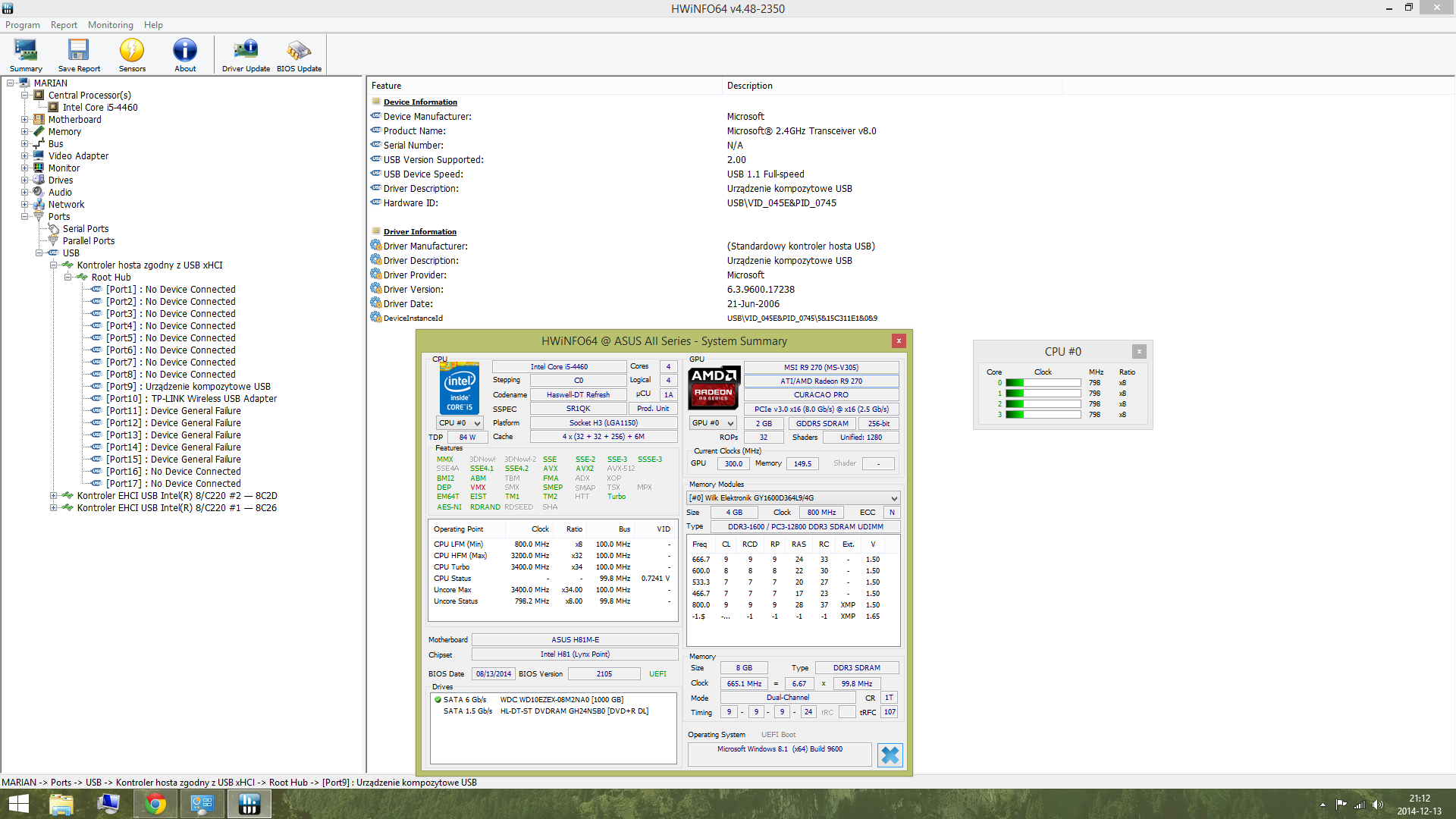Click the Core 0 clock bar
Viewport: 1456px width, 819px height.
[1043, 383]
